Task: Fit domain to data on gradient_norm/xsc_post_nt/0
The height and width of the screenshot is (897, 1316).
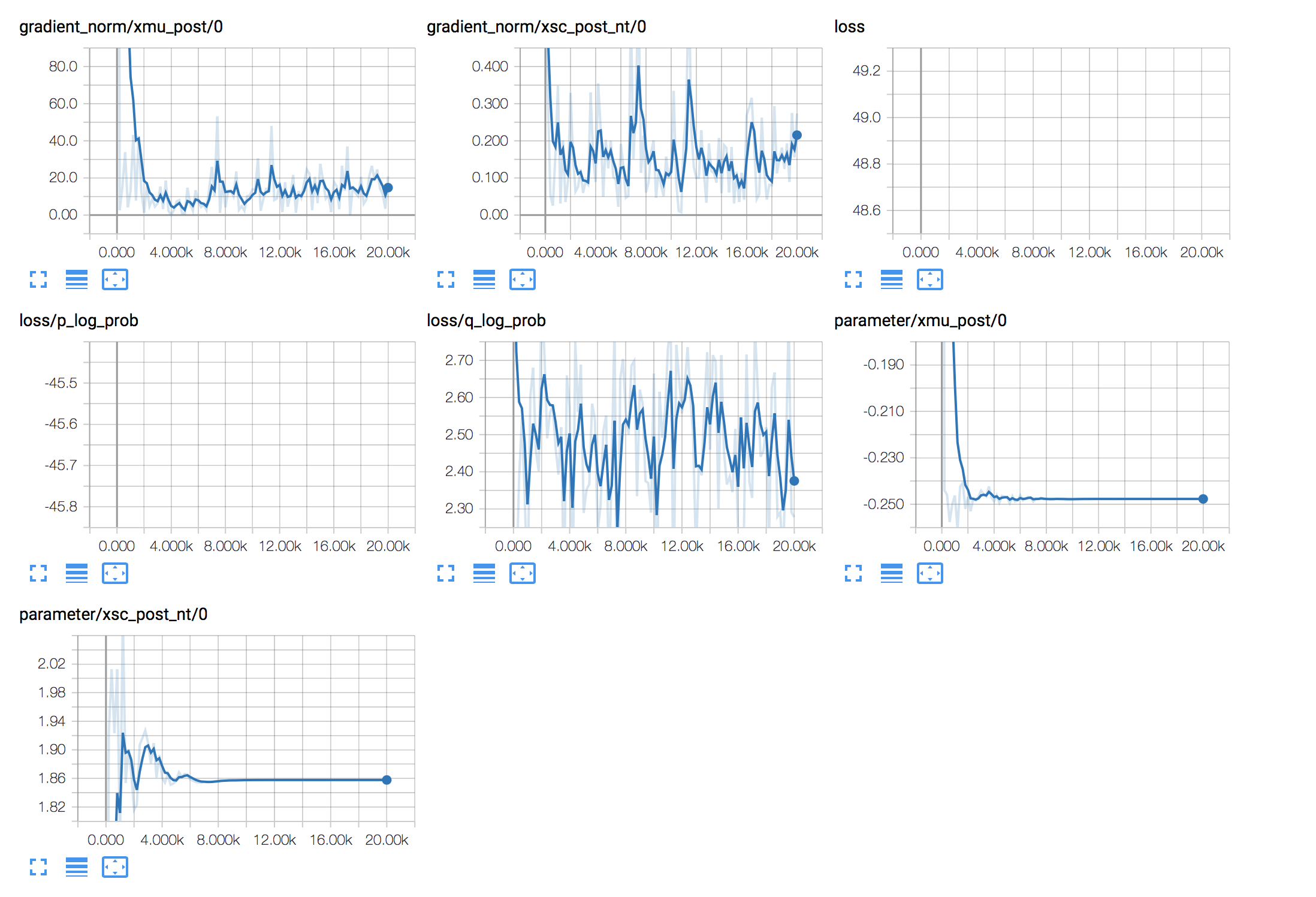Action: (x=523, y=279)
